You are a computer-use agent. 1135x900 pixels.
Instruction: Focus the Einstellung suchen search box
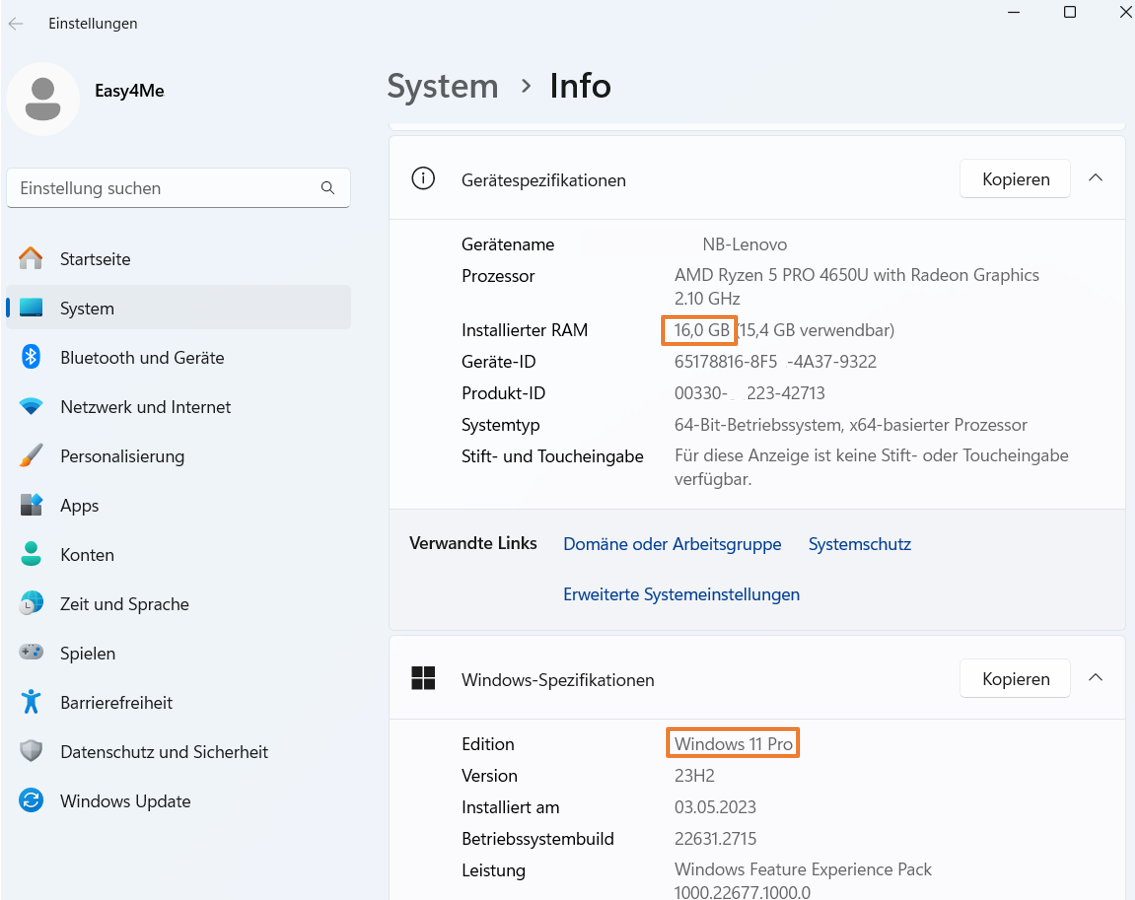pos(178,188)
